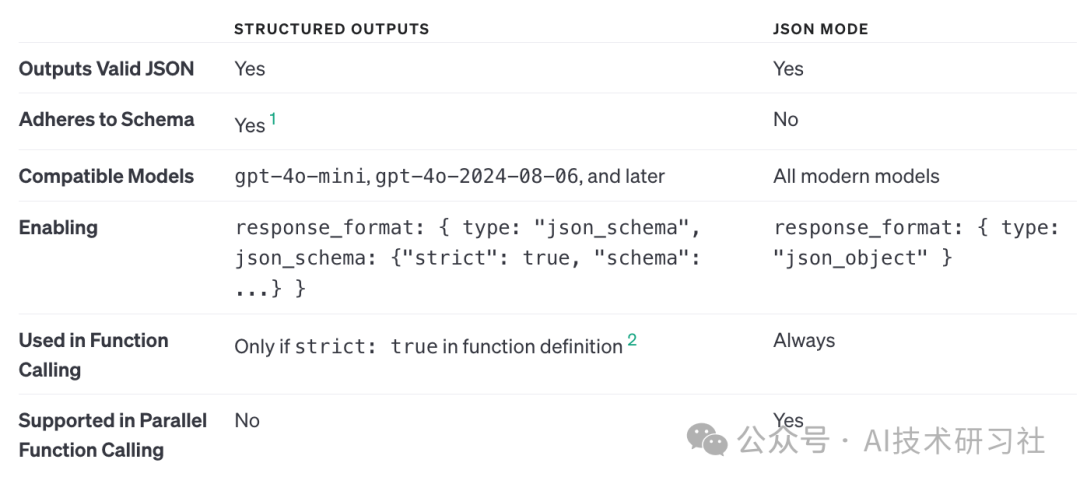Viewport: 1080px width, 484px height.
Task: Click the Always cell under JSON MODE
Action: click(x=803, y=340)
